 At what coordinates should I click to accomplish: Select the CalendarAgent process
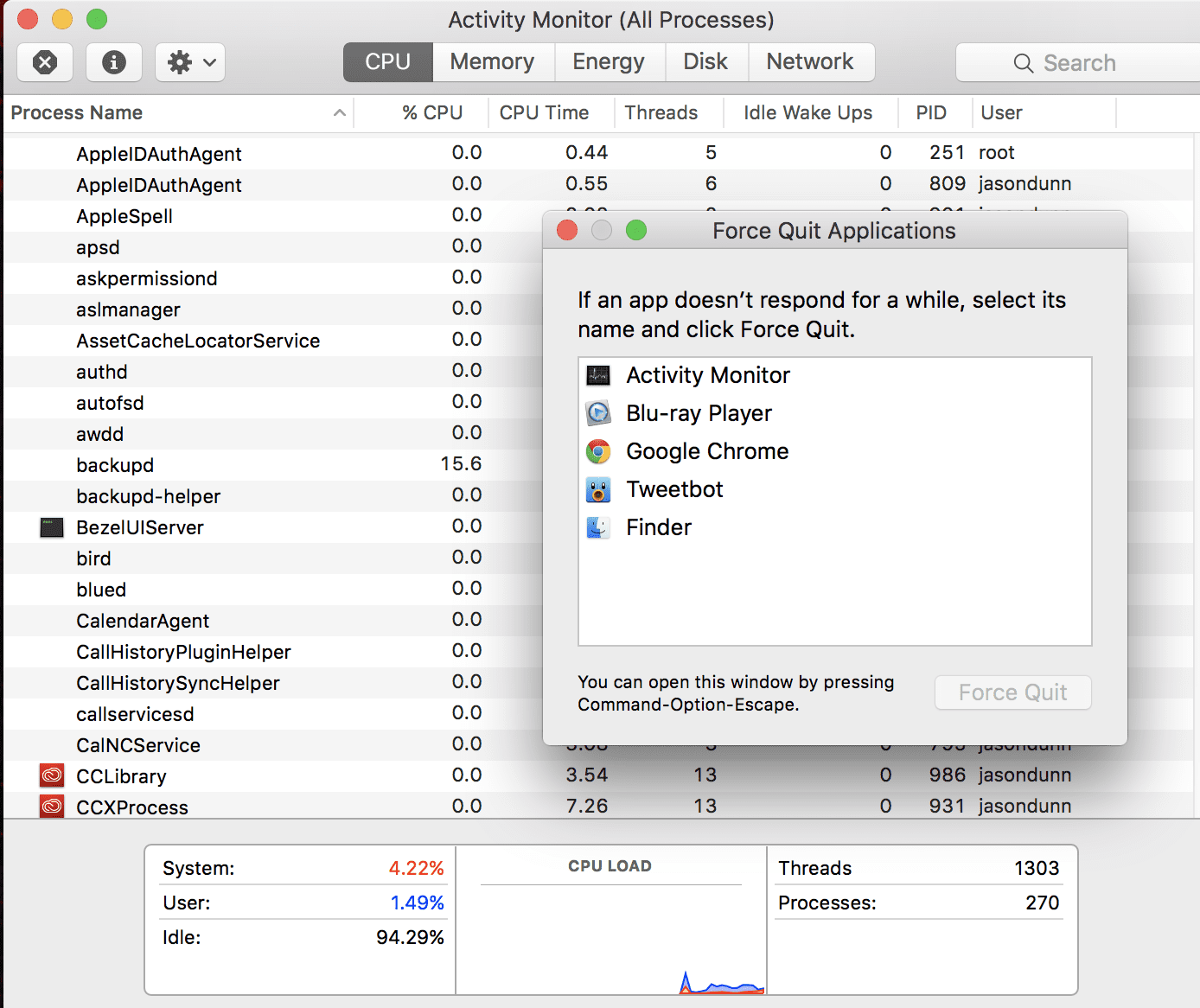(x=143, y=621)
